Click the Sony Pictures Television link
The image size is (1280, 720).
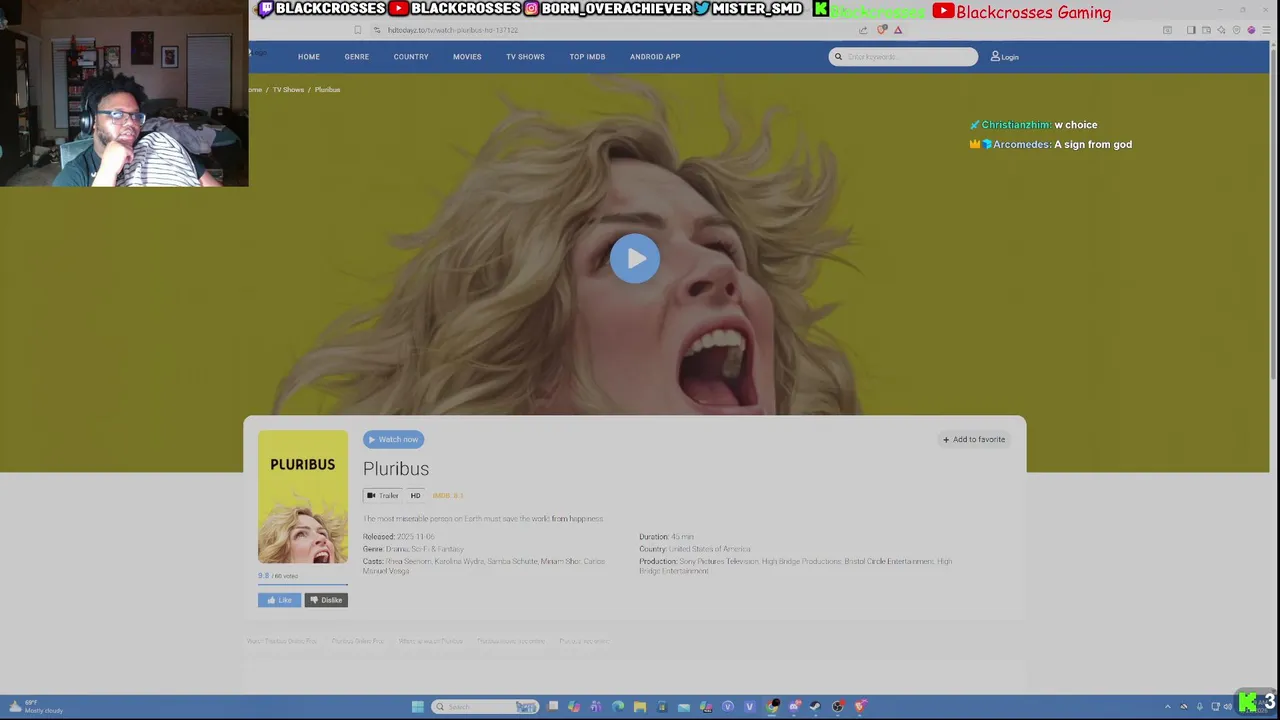click(719, 561)
